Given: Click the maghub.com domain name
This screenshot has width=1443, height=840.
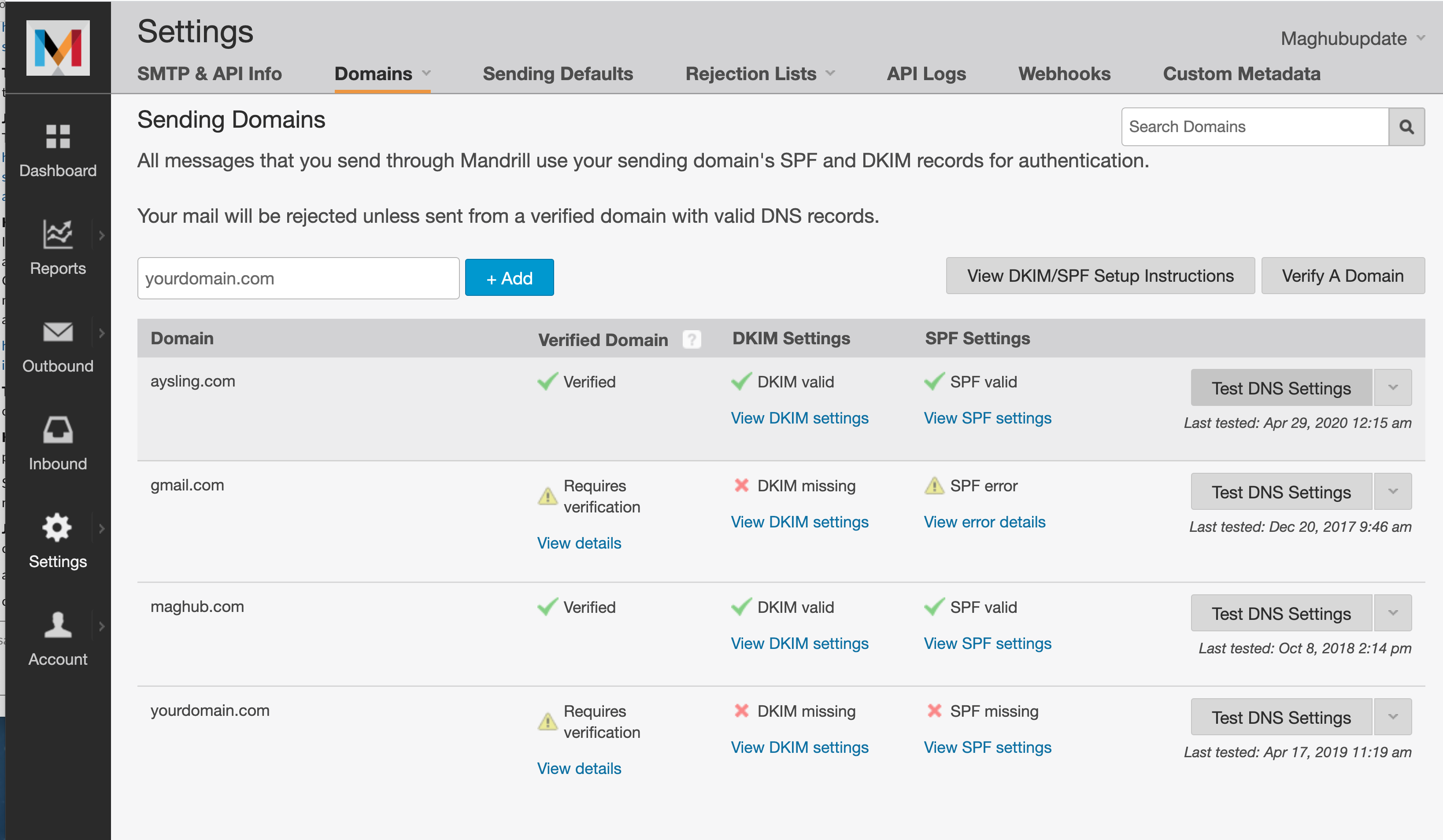Looking at the screenshot, I should [x=197, y=606].
